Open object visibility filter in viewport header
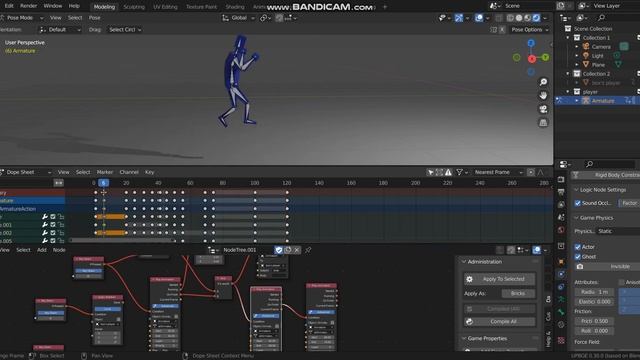Screen dimensions: 640x360 point(444,18)
